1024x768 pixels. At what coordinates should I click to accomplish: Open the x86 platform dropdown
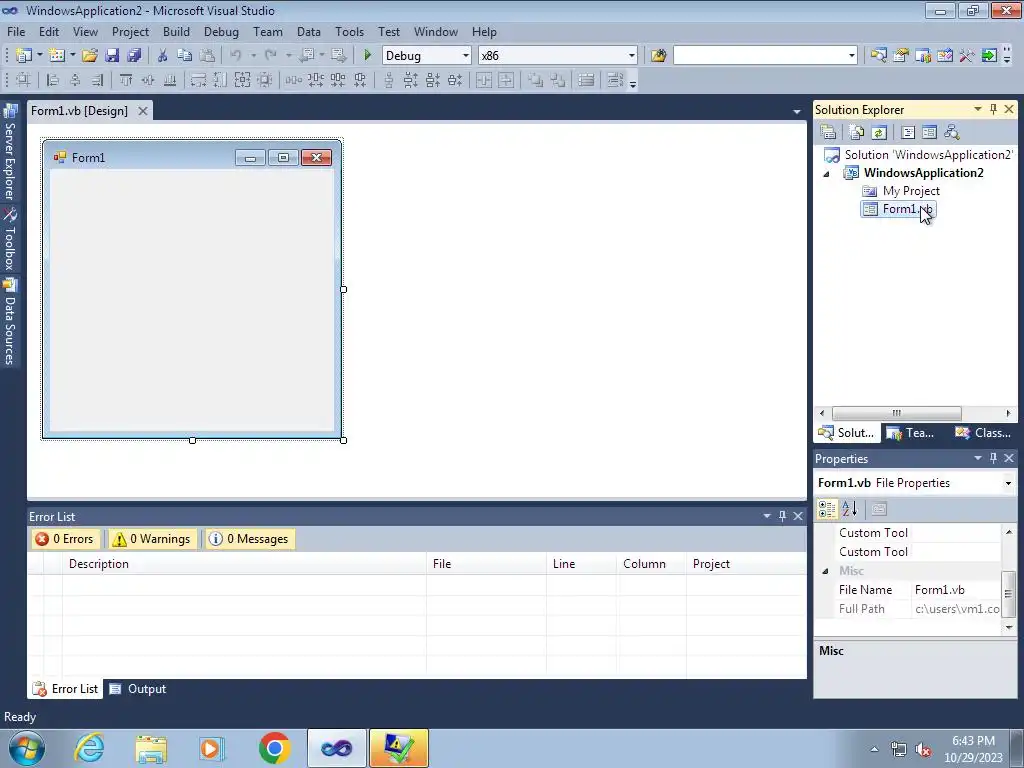point(632,56)
